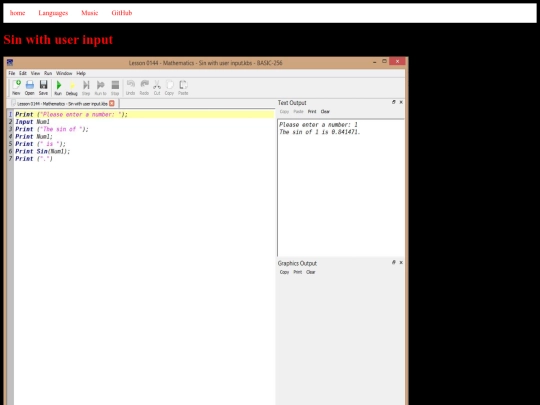Click the New file toolbar icon
Viewport: 540px width, 405px height.
[x=16, y=88]
